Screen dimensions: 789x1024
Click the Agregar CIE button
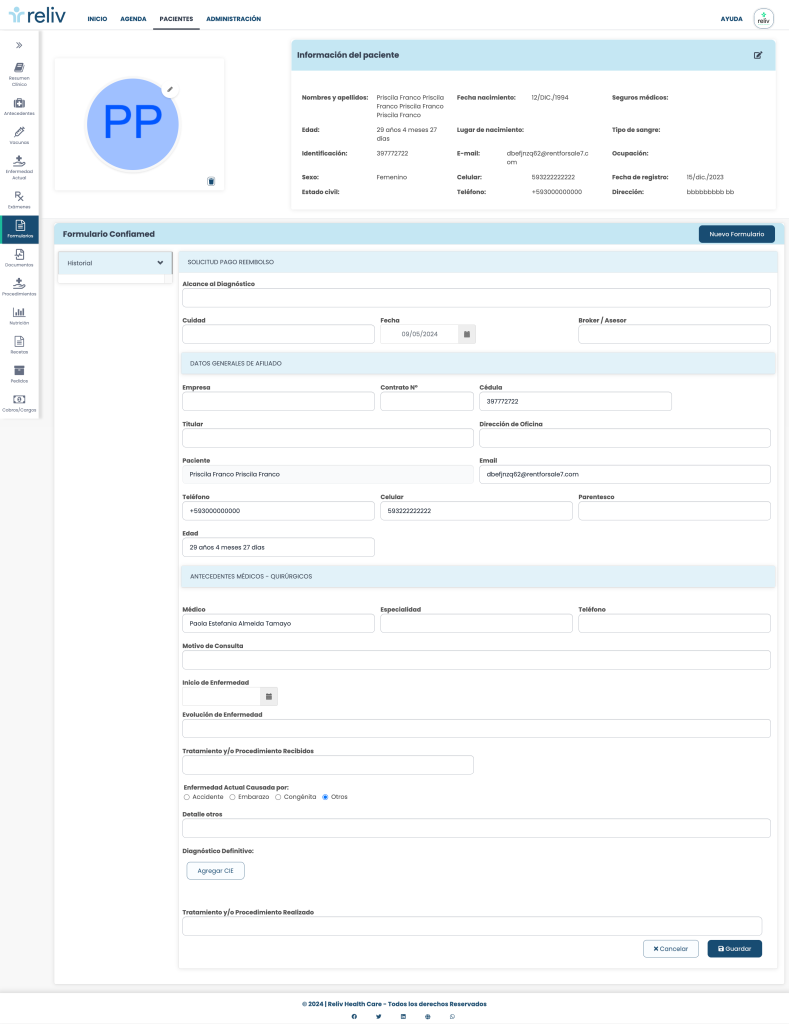215,871
